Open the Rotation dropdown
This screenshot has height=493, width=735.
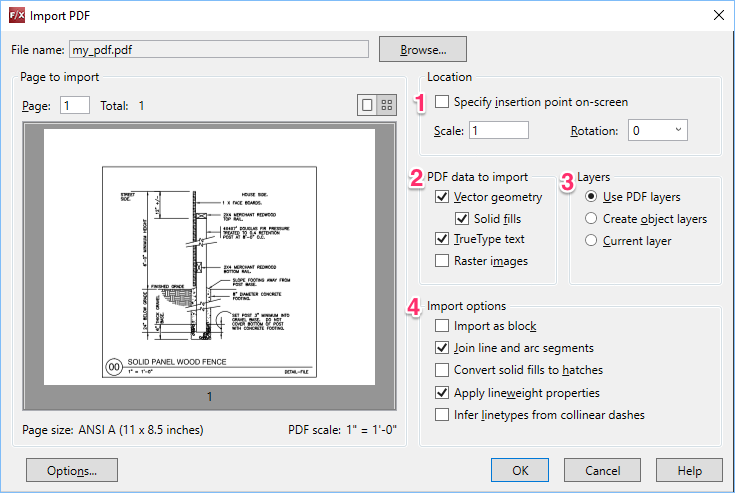(x=658, y=130)
